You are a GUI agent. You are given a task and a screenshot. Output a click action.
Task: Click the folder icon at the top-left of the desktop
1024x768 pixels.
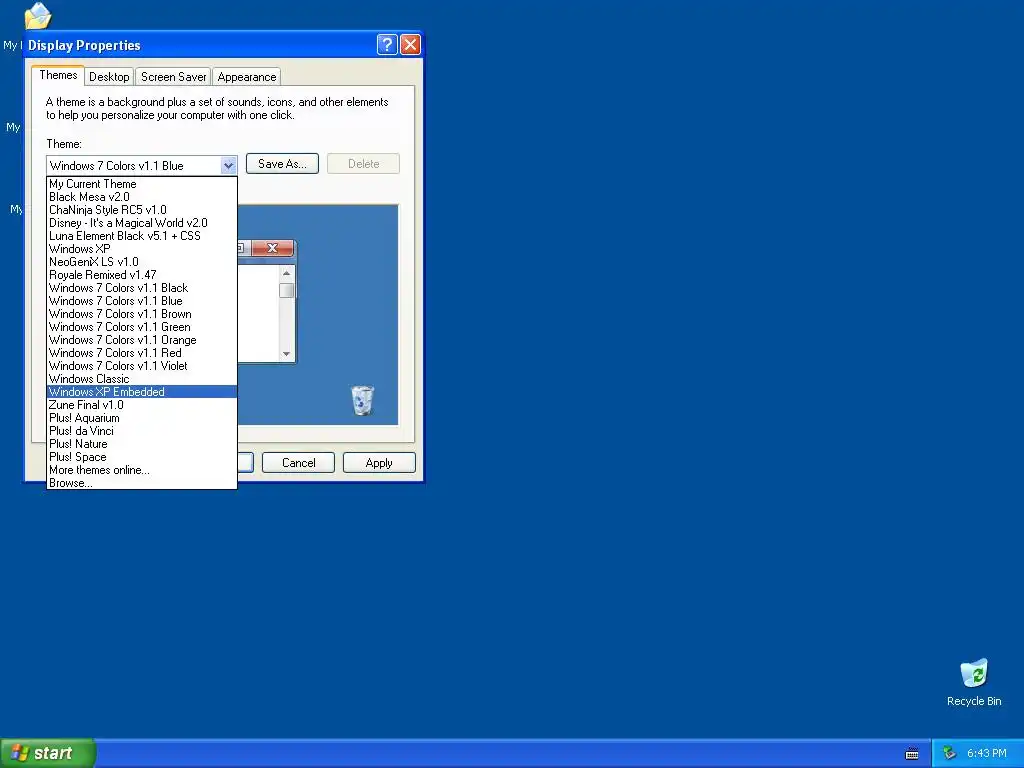[x=38, y=16]
